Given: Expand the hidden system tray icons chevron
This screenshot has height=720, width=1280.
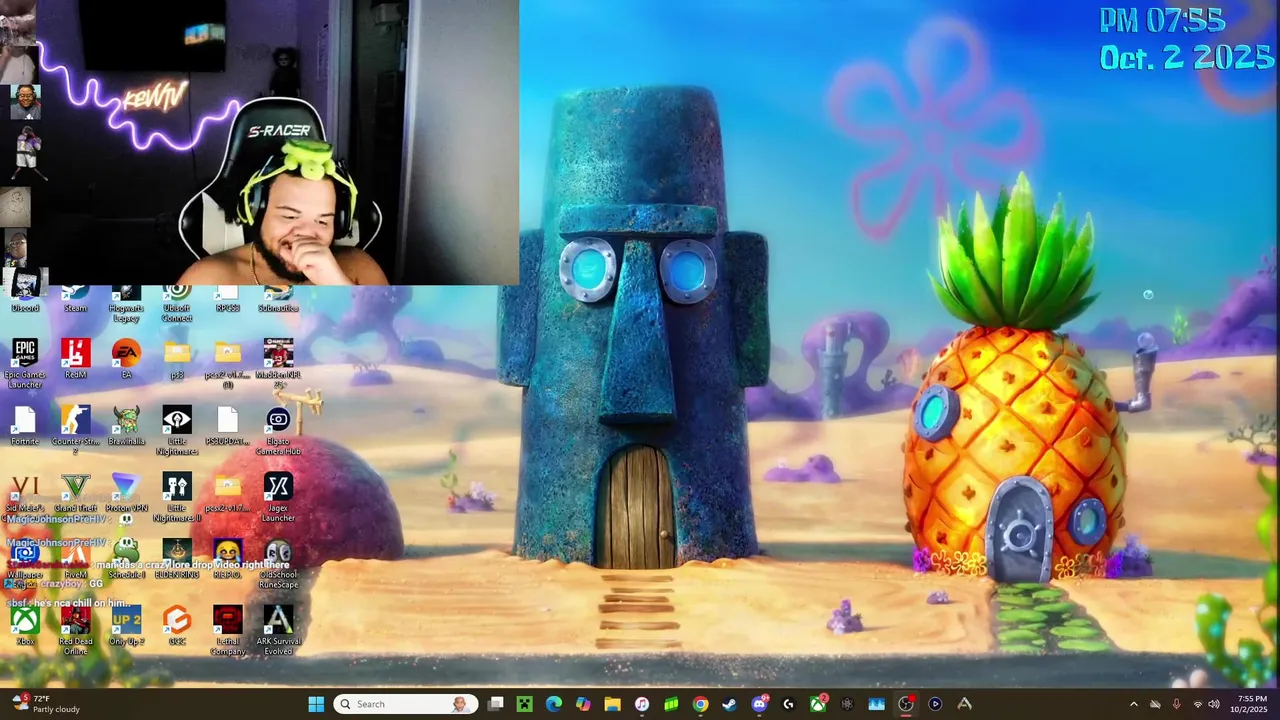Looking at the screenshot, I should [1133, 704].
